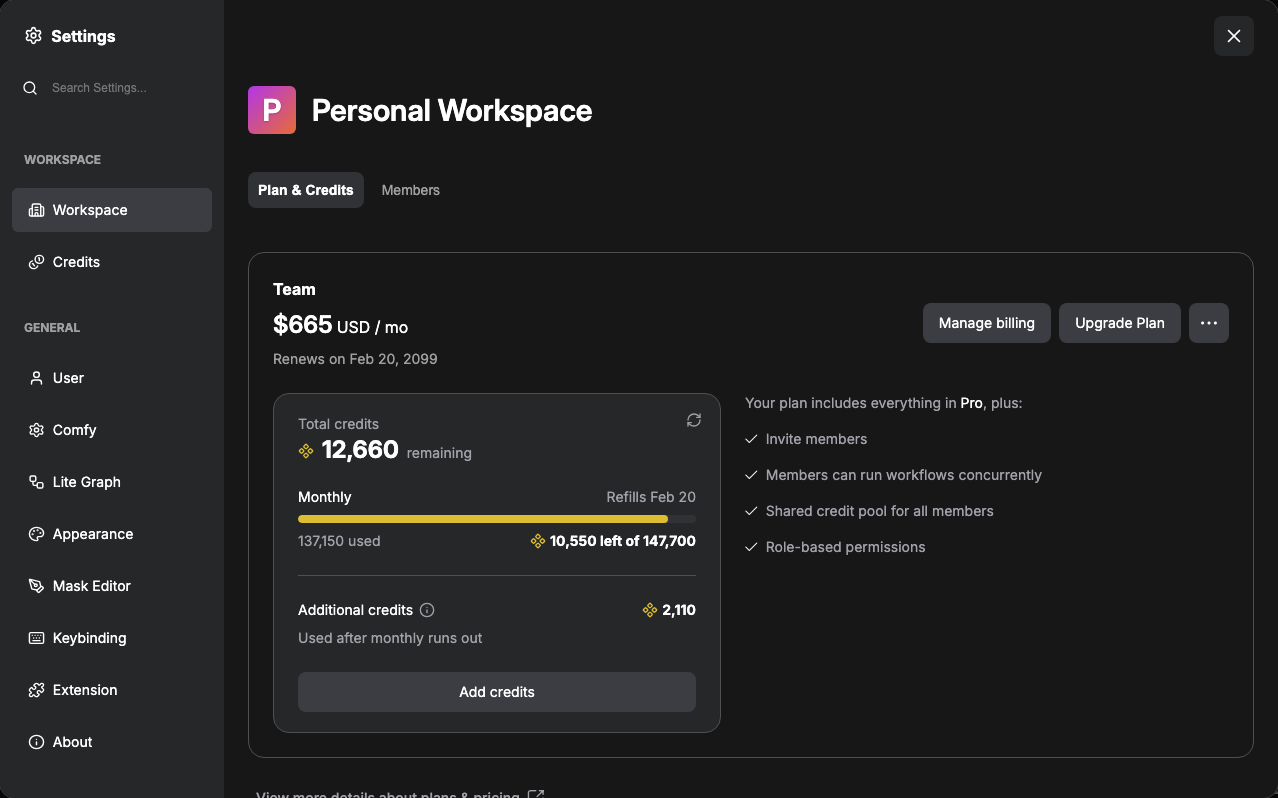Image resolution: width=1278 pixels, height=798 pixels.
Task: Click the credit icon beside 2,110
Action: tap(650, 610)
